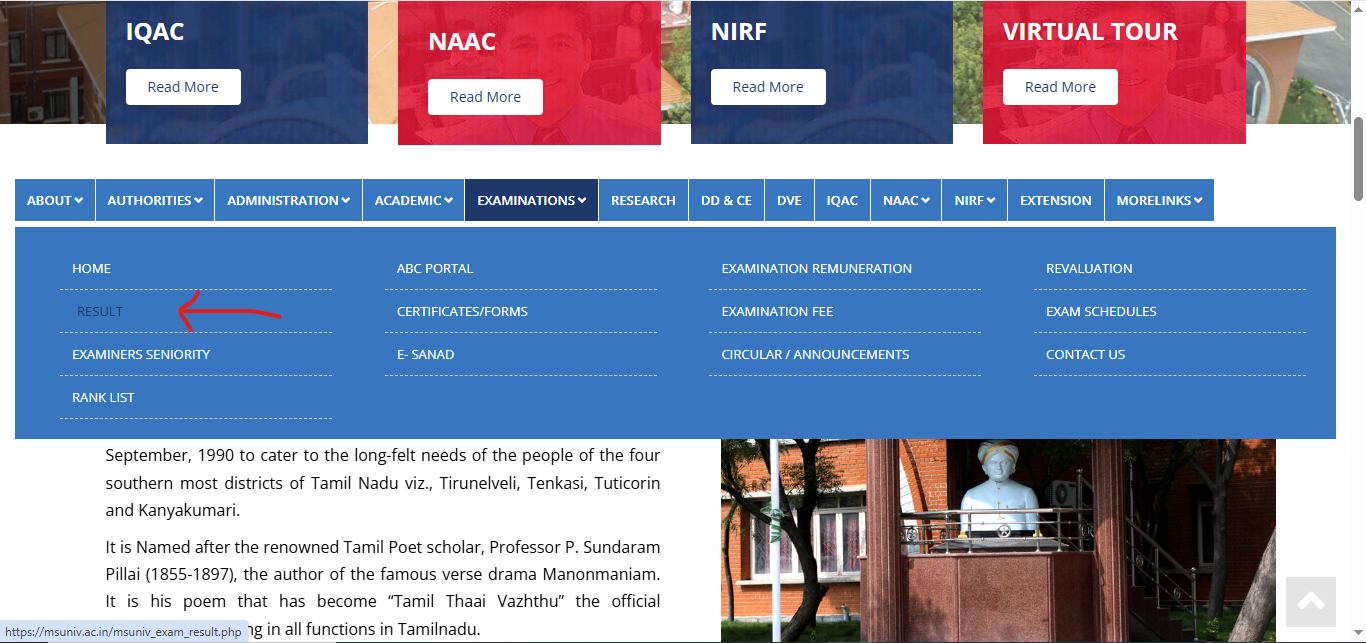Click Read More under NAAC

tap(485, 96)
